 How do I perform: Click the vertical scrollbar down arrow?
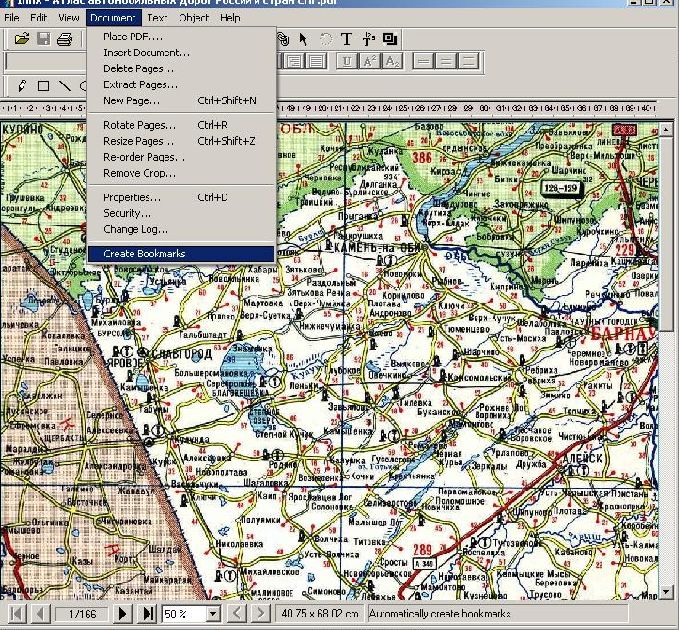[x=666, y=591]
